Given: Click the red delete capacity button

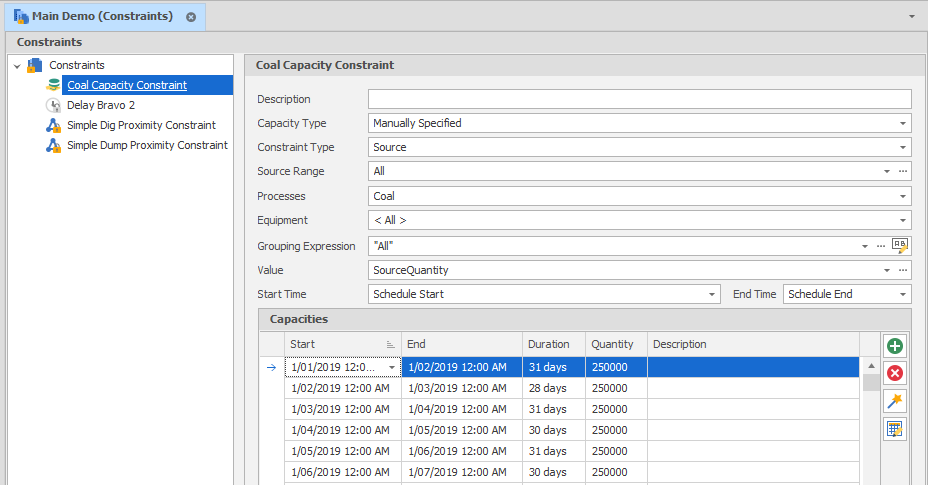Looking at the screenshot, I should (895, 373).
